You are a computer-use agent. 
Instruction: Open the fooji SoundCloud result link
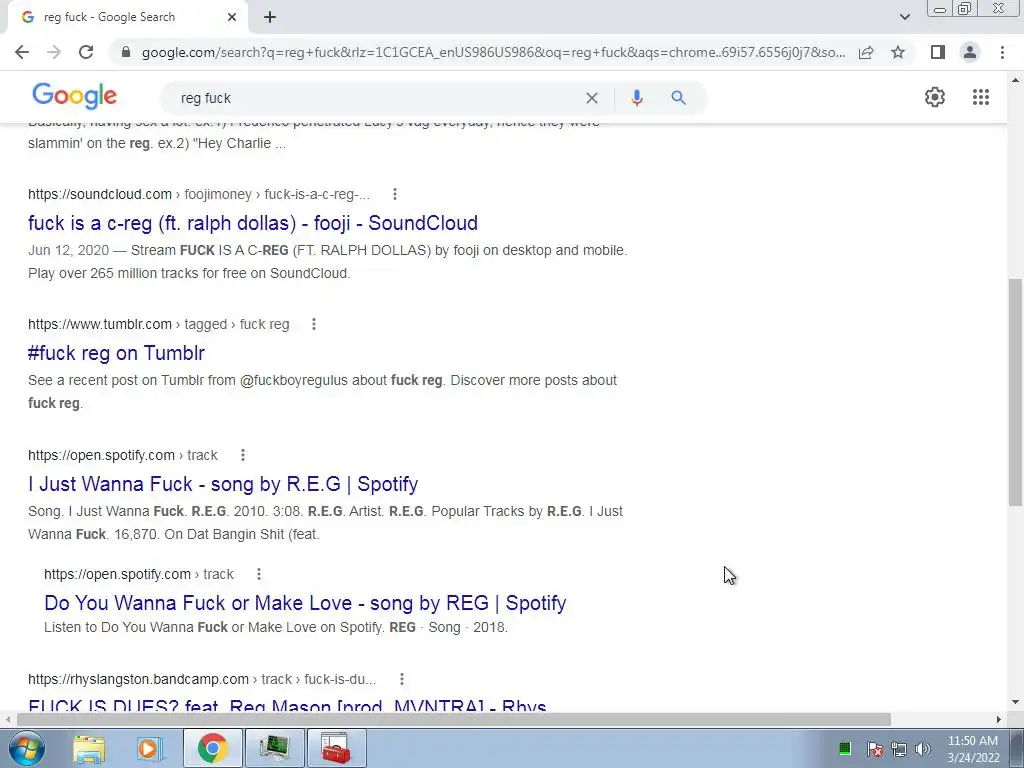253,223
